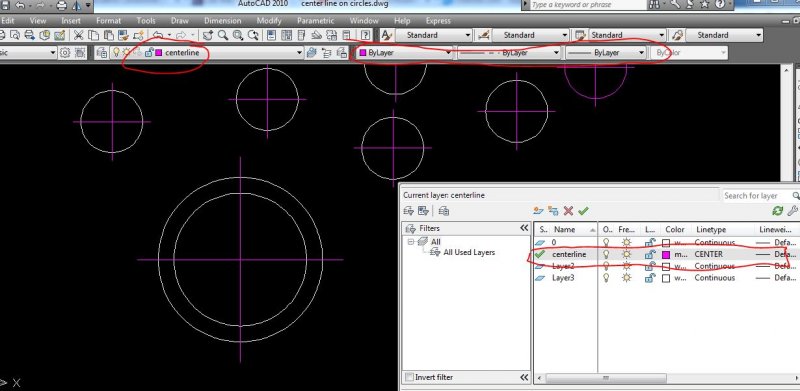Click the Pan realtime hand icon
Viewport: 800px width, 391px height.
tap(208, 35)
